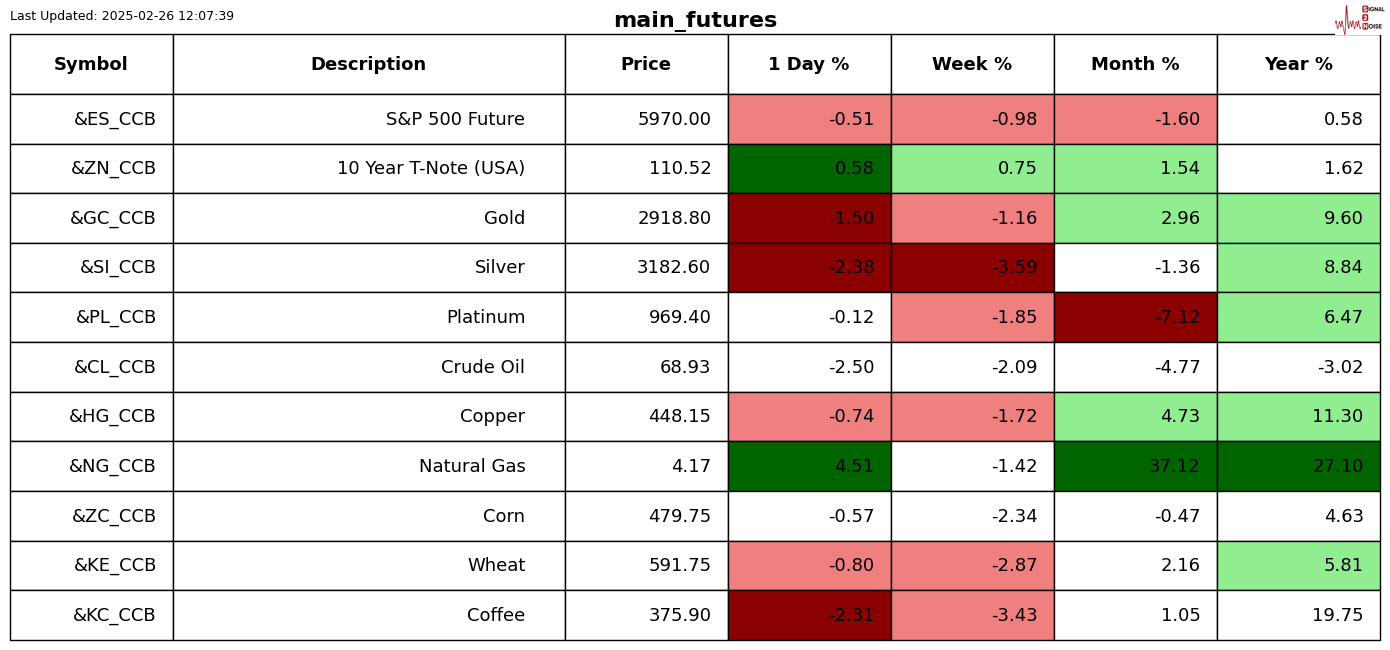Select the Month % column header
The image size is (1390, 650).
(x=1135, y=65)
